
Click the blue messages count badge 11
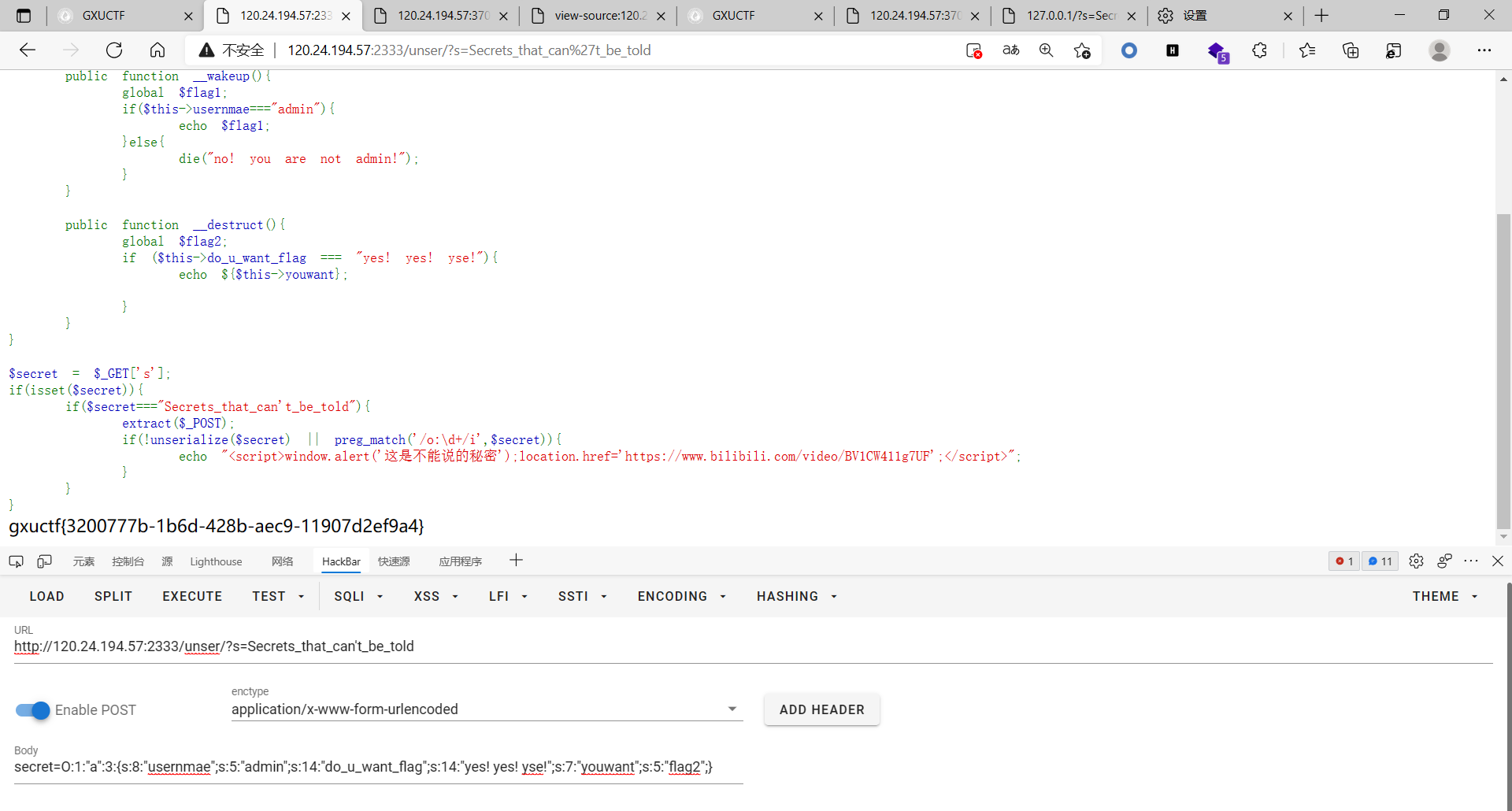point(1380,561)
